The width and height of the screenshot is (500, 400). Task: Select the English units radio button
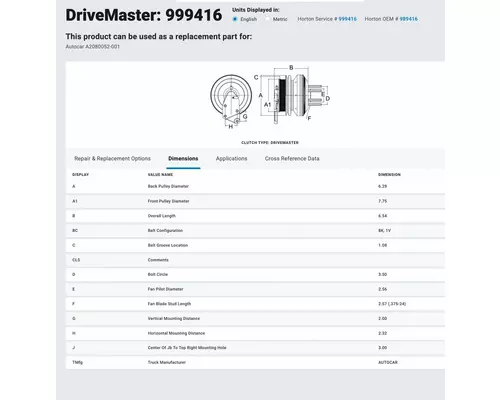tap(235, 19)
